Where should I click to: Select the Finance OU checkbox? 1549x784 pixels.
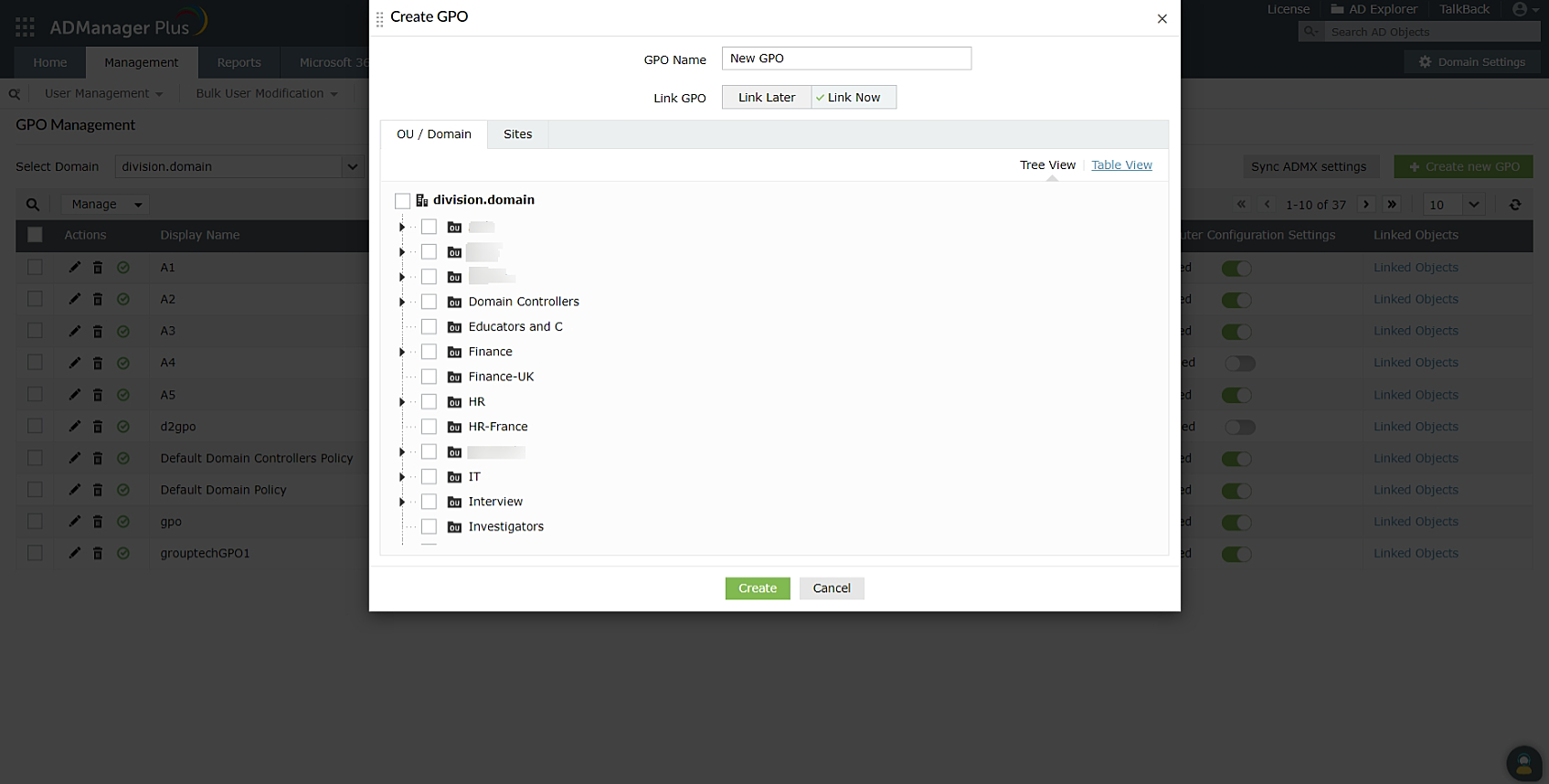coord(429,352)
